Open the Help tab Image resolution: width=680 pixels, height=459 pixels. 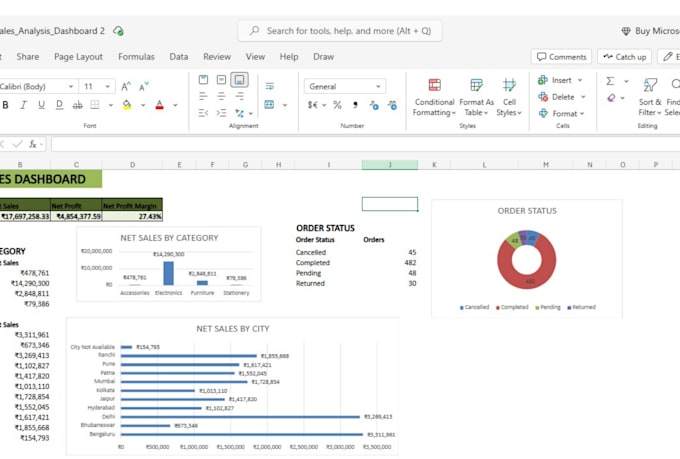tap(289, 56)
